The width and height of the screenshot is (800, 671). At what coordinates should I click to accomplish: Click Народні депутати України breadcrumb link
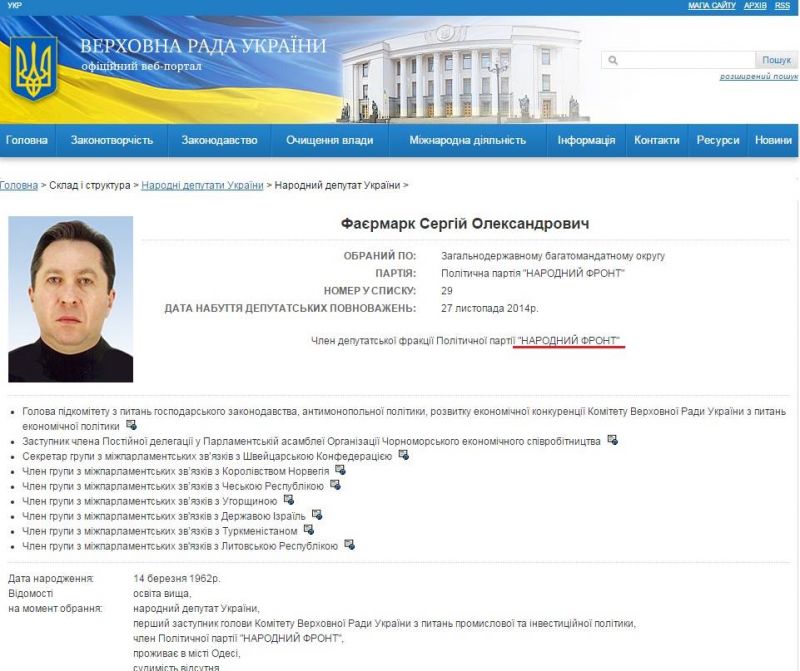(202, 186)
